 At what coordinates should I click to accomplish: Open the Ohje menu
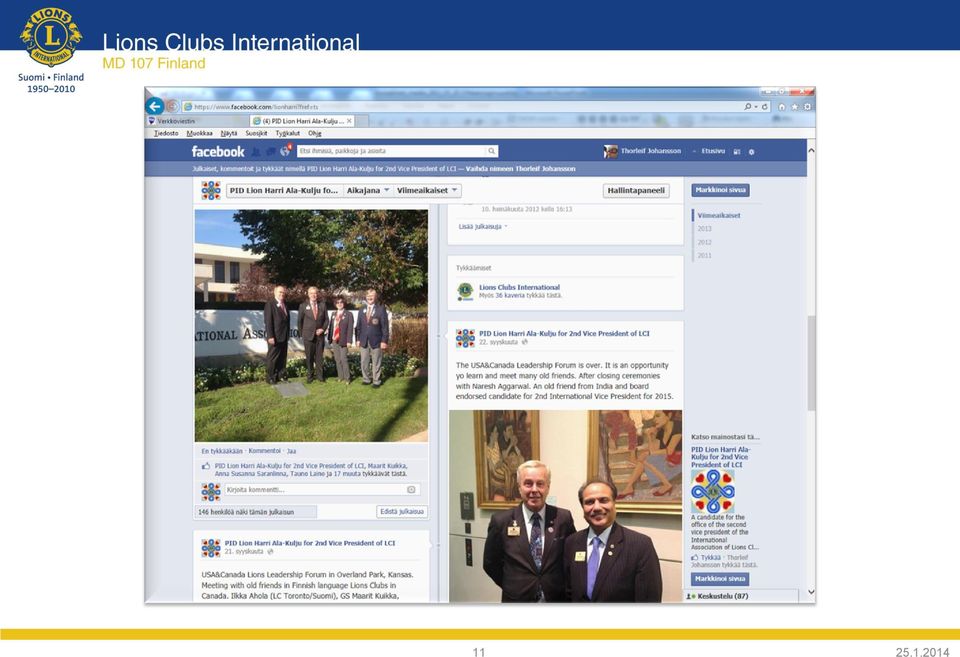point(315,133)
